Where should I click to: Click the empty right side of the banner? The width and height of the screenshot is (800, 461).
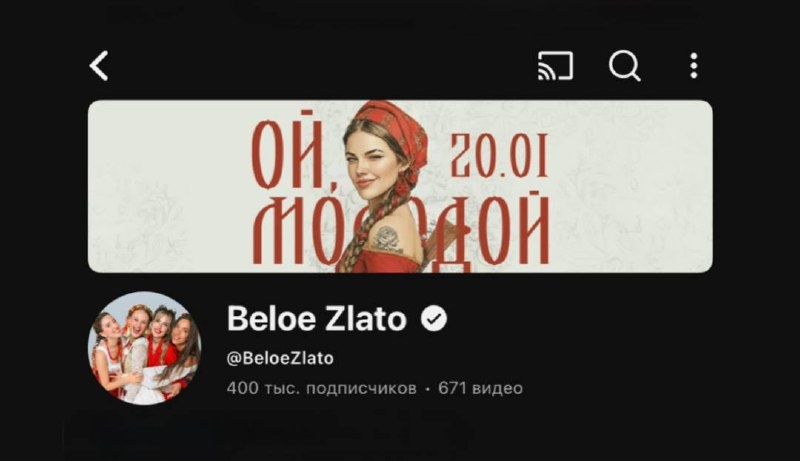[x=633, y=186]
